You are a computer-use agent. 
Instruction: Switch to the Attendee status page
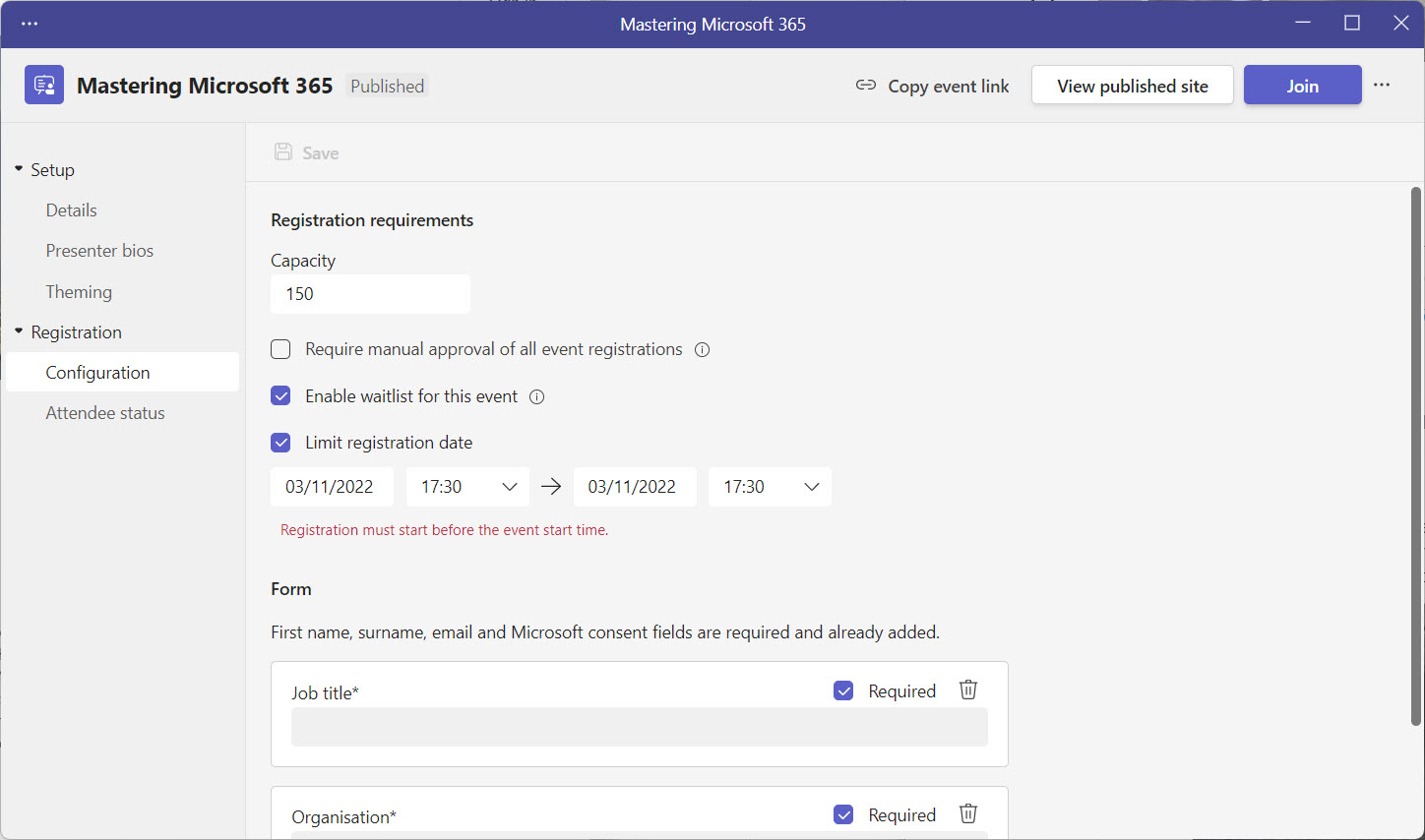click(104, 412)
